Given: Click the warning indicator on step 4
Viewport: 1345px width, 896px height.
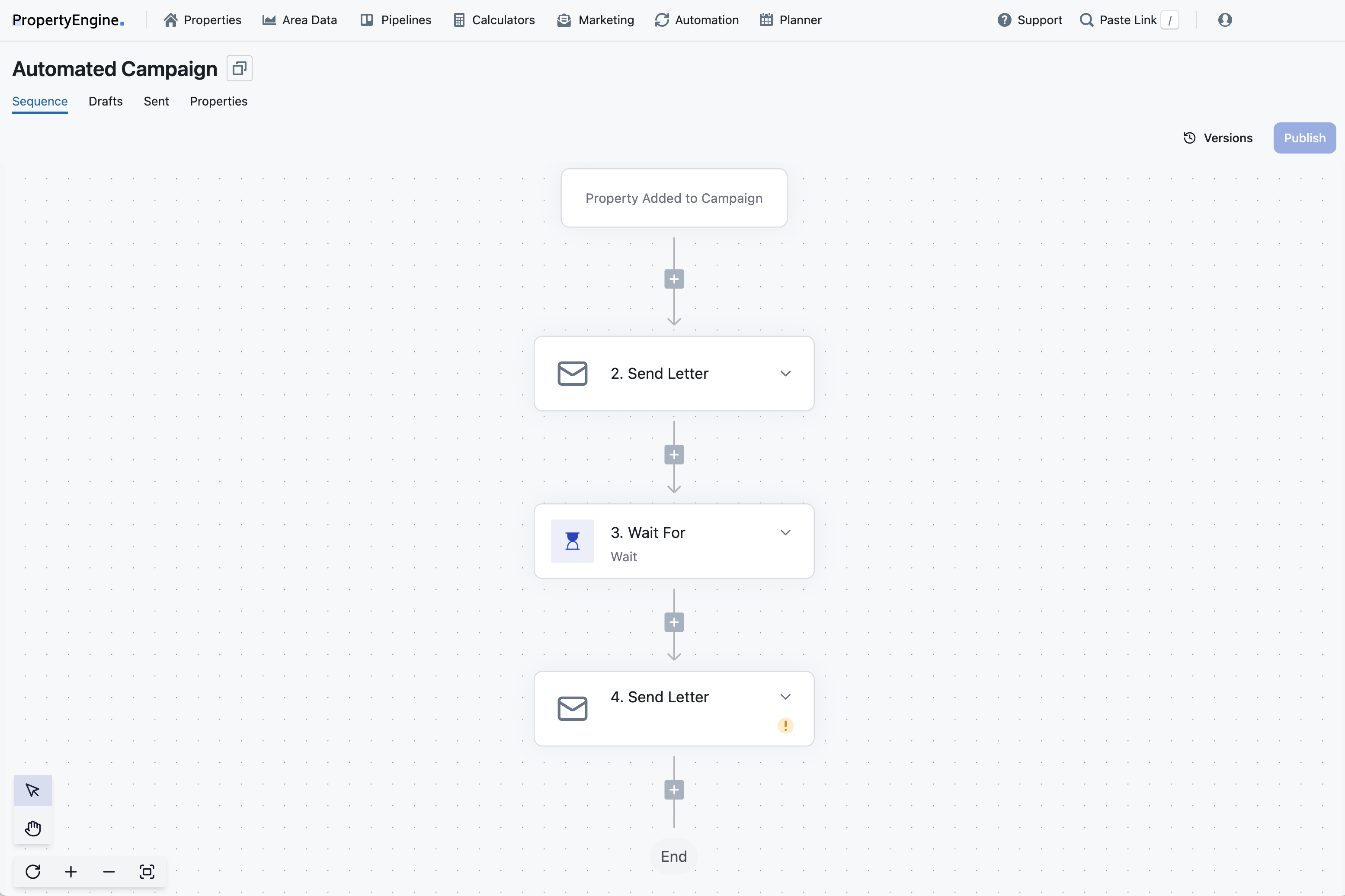Looking at the screenshot, I should [x=786, y=725].
